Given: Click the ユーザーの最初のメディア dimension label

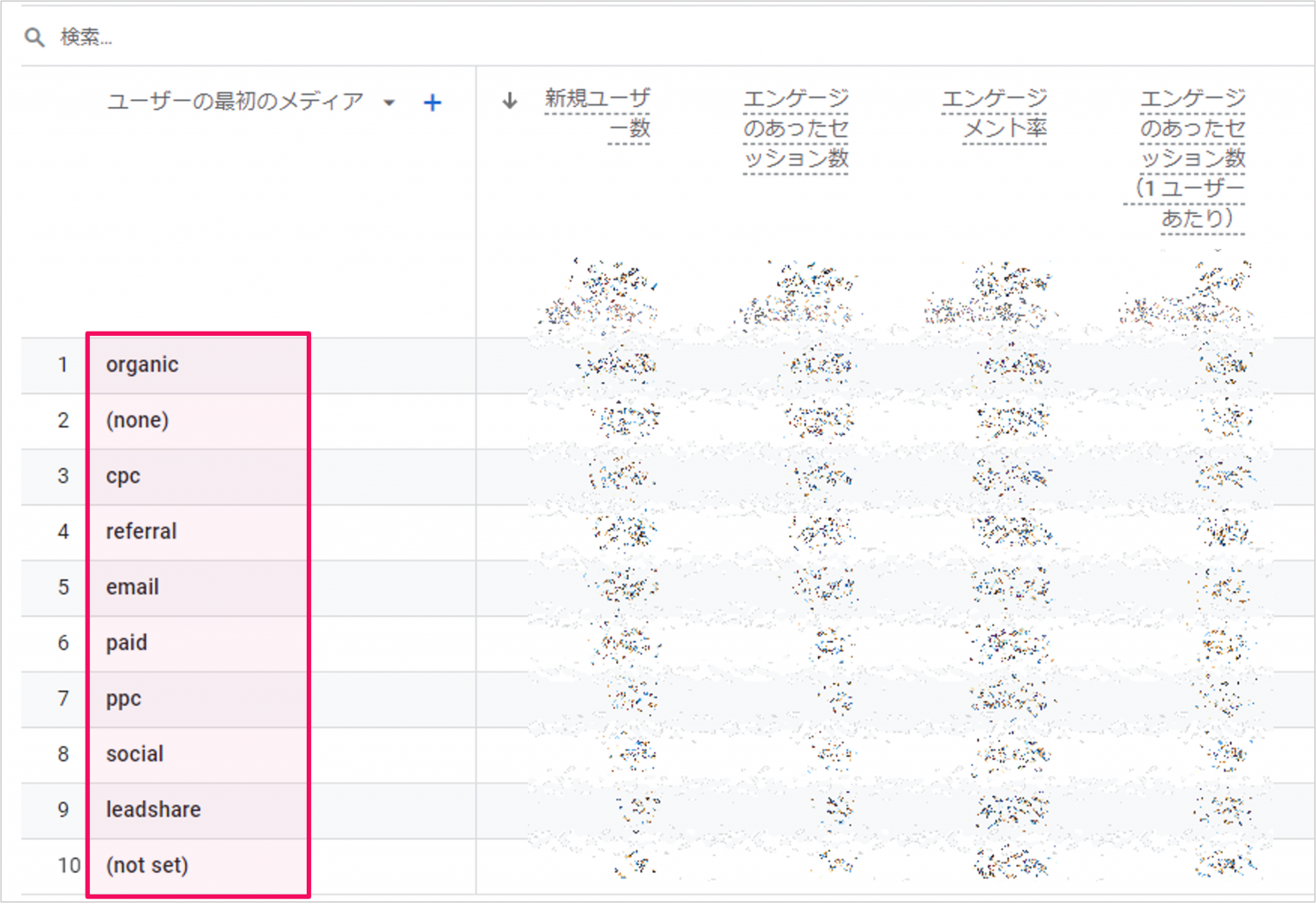Looking at the screenshot, I should click(235, 102).
